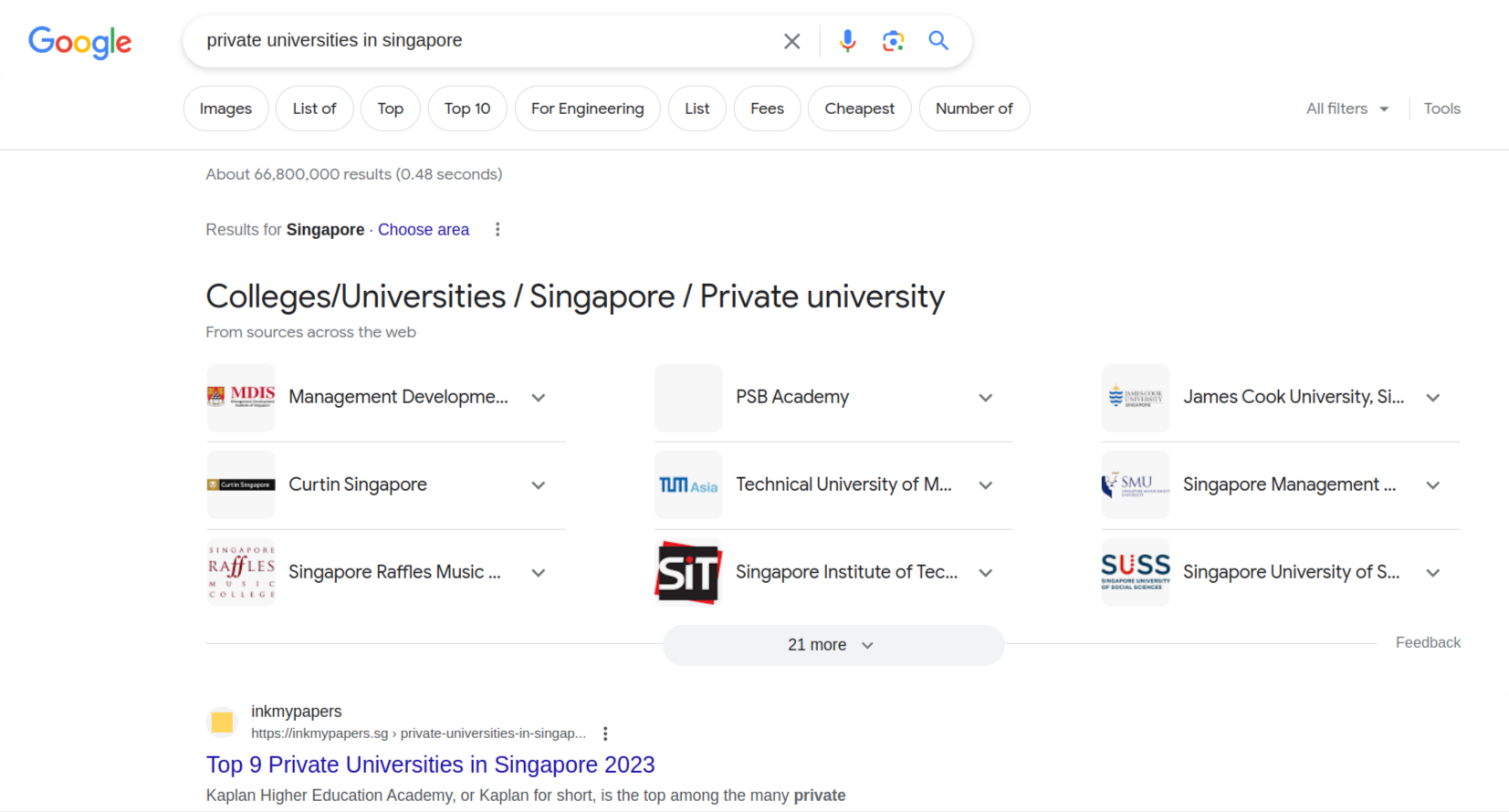Image resolution: width=1509 pixels, height=812 pixels.
Task: Click the inkmypapers.sg URL breadcrumb
Action: pos(419,734)
